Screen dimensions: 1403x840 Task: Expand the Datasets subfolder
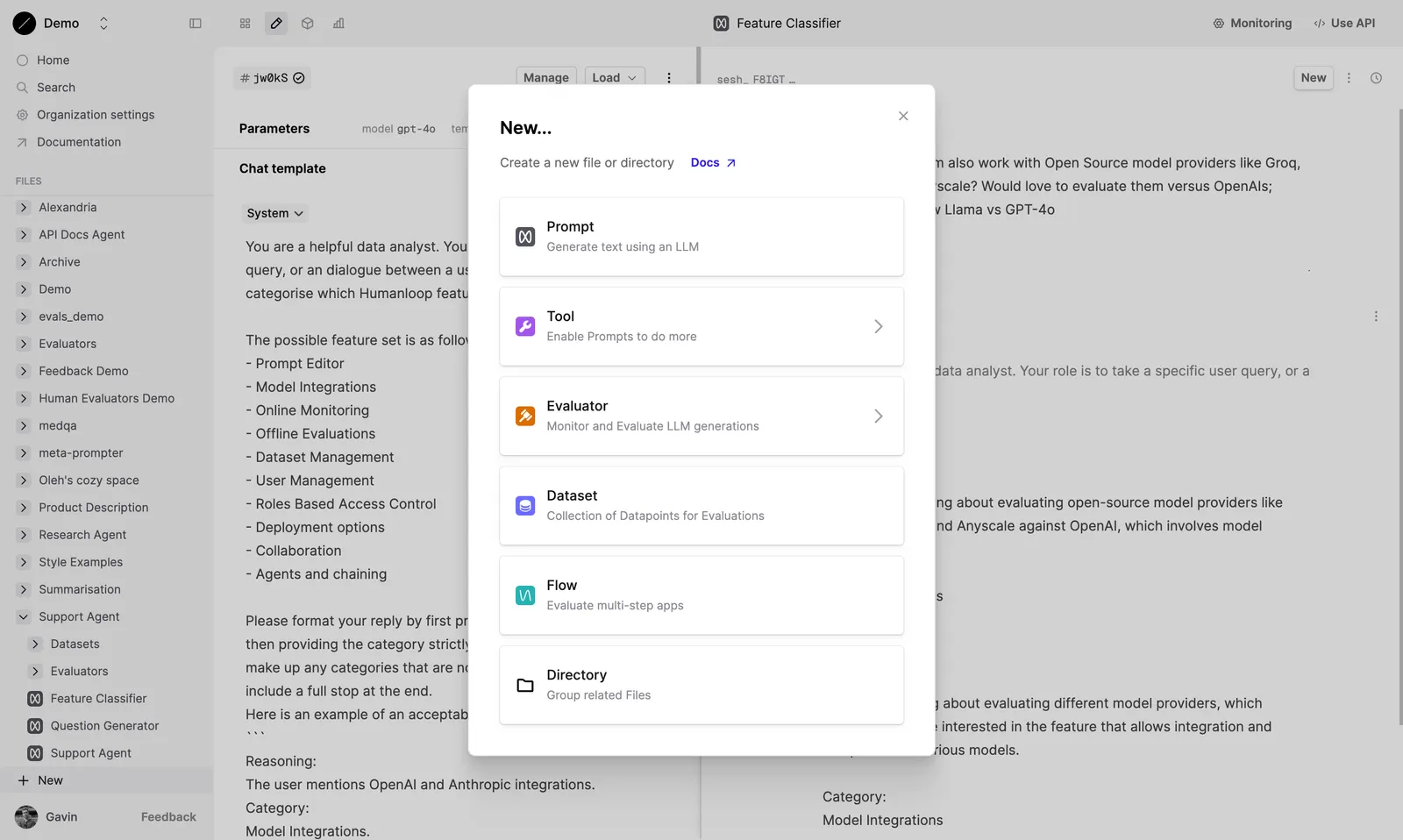click(x=36, y=644)
